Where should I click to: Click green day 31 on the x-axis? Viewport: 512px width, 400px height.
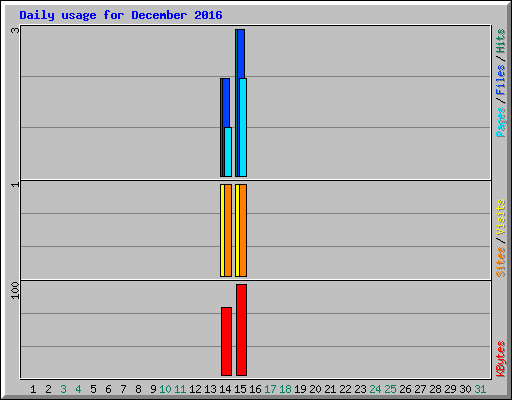pos(480,389)
